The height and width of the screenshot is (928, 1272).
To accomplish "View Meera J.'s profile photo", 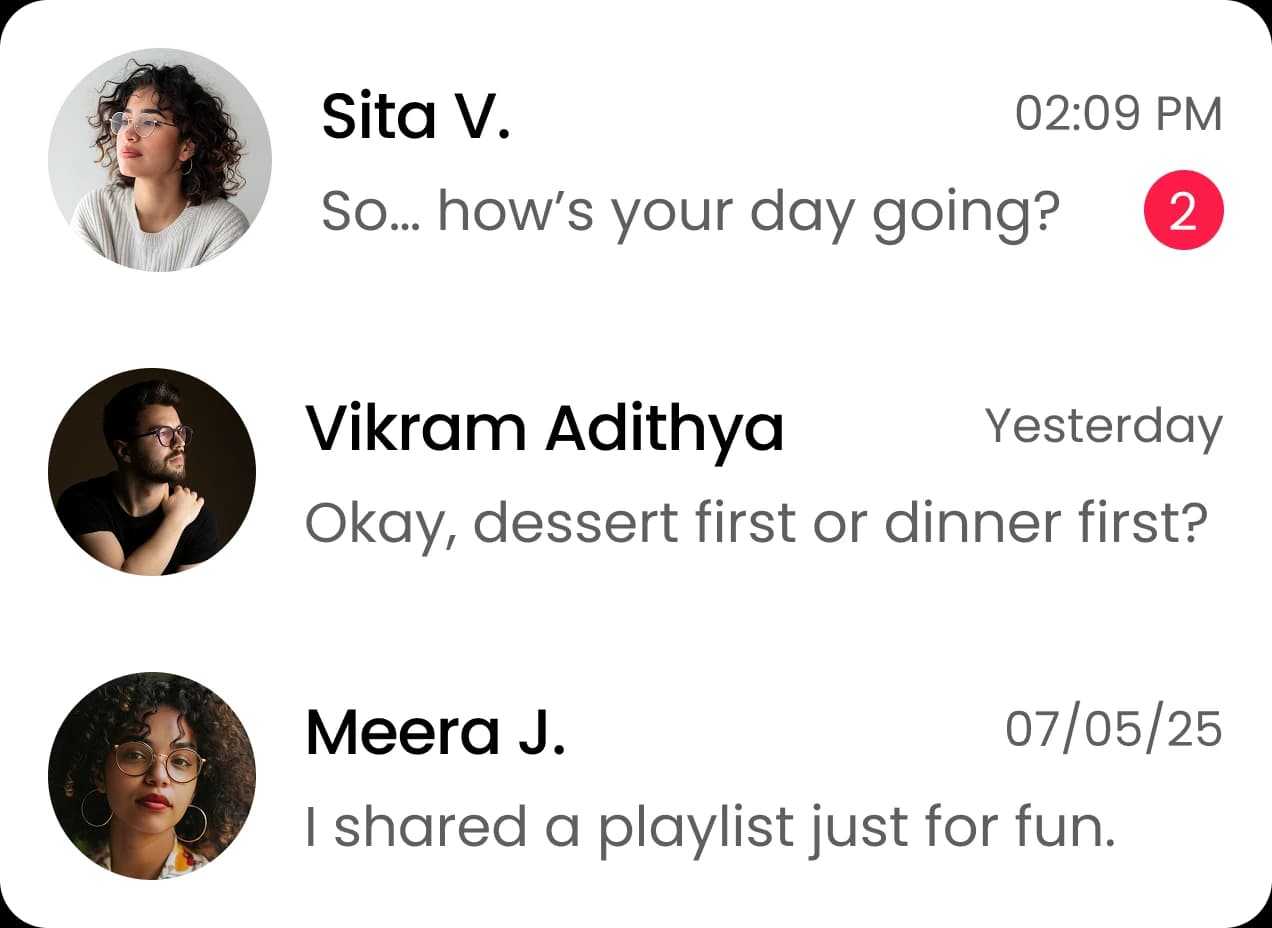I will [152, 776].
